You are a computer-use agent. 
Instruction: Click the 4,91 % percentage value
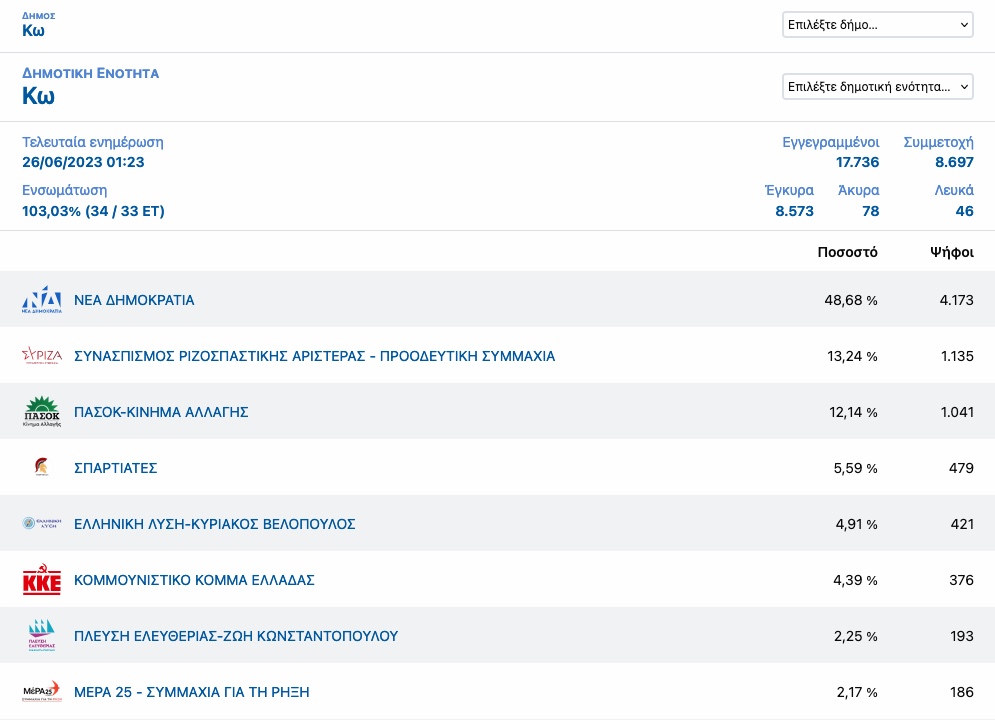(856, 524)
